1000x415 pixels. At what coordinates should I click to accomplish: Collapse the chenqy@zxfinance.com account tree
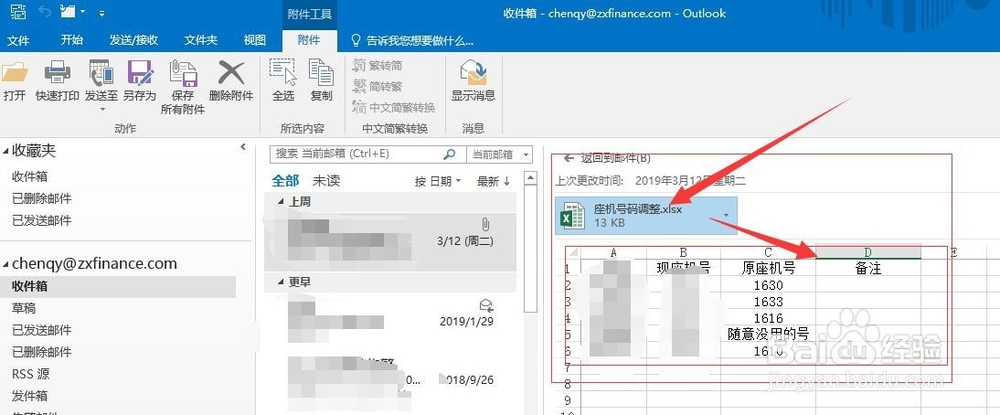tap(6, 264)
